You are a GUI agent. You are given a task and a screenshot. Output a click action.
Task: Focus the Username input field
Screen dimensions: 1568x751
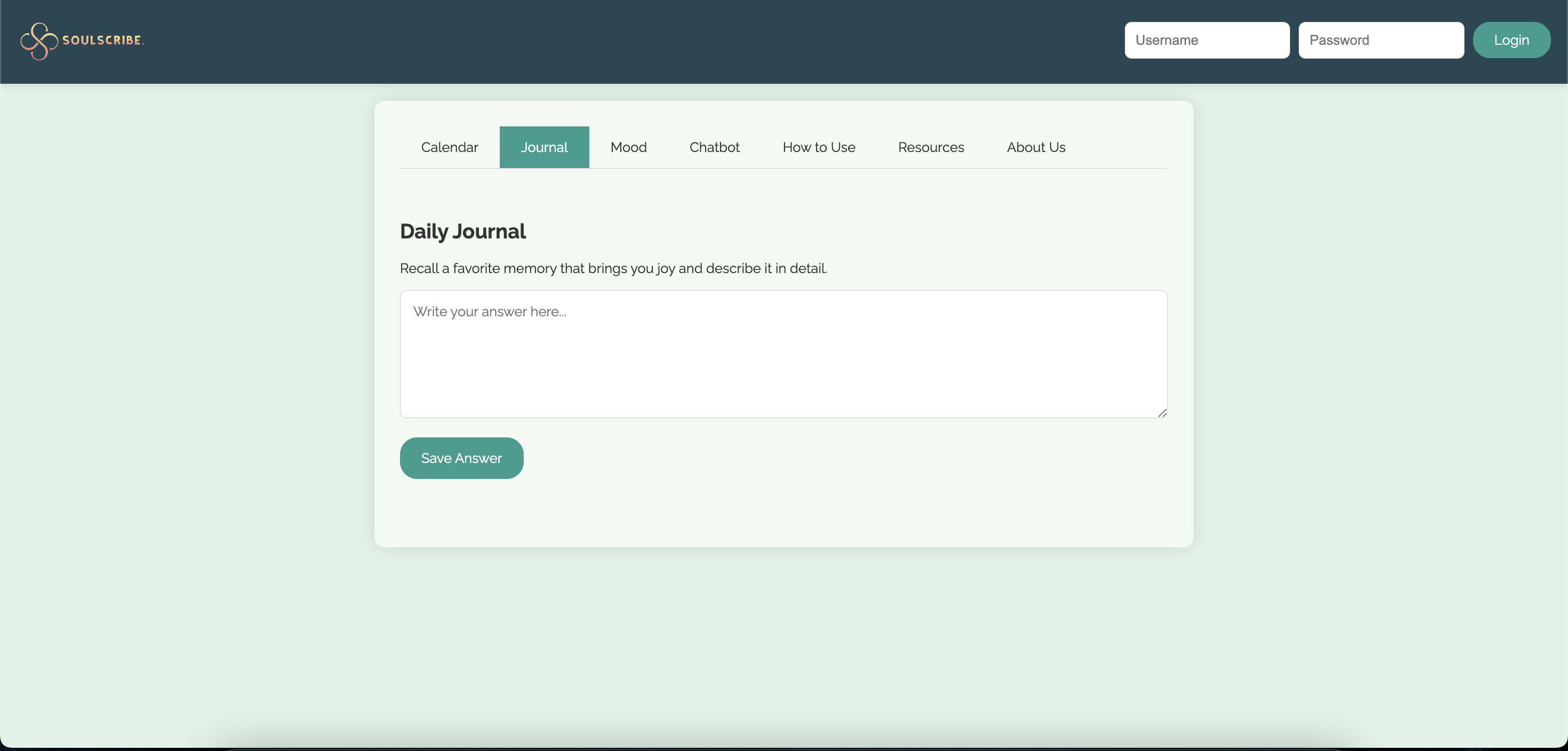click(1206, 40)
